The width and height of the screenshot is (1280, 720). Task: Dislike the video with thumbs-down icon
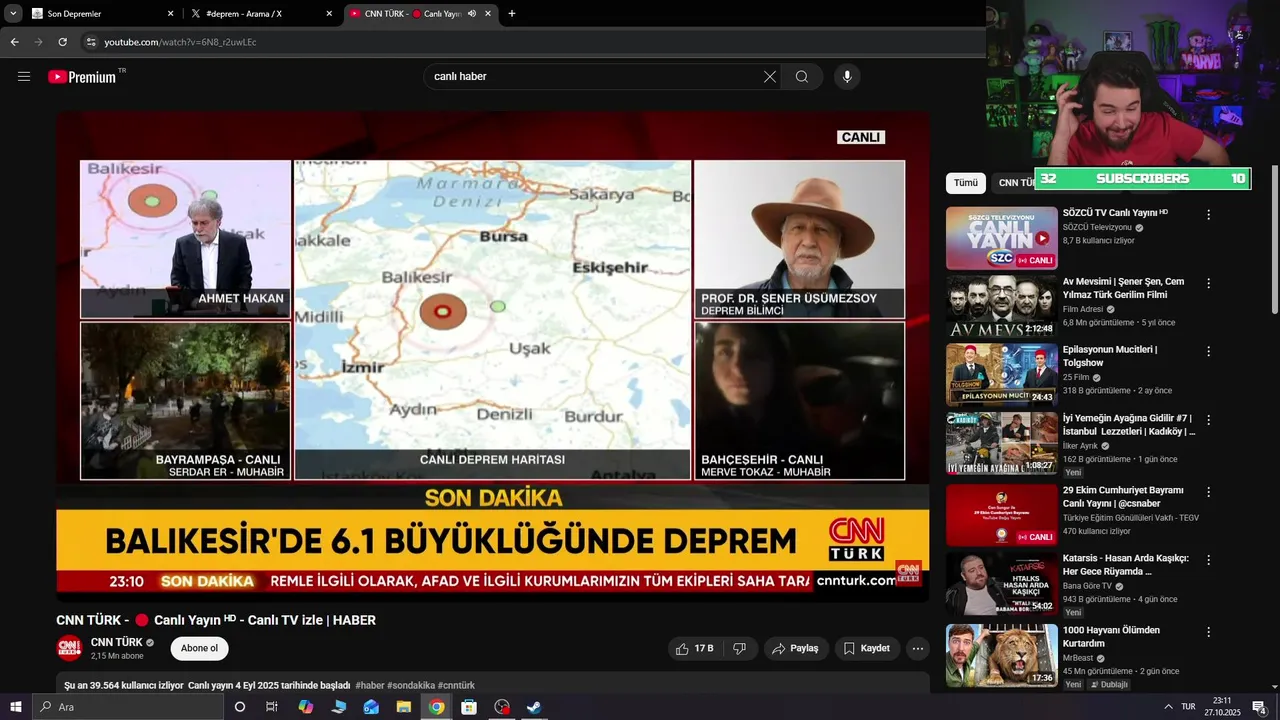[740, 649]
